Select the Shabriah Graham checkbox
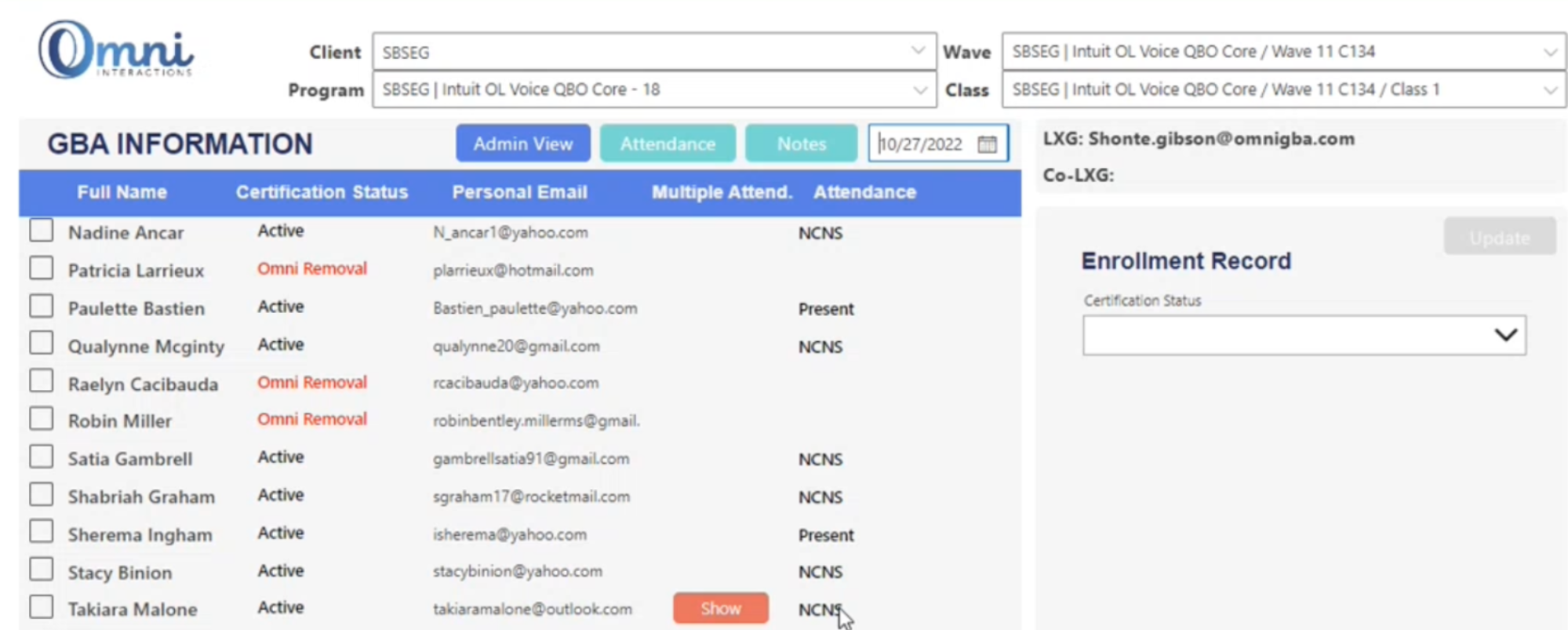 [x=42, y=494]
